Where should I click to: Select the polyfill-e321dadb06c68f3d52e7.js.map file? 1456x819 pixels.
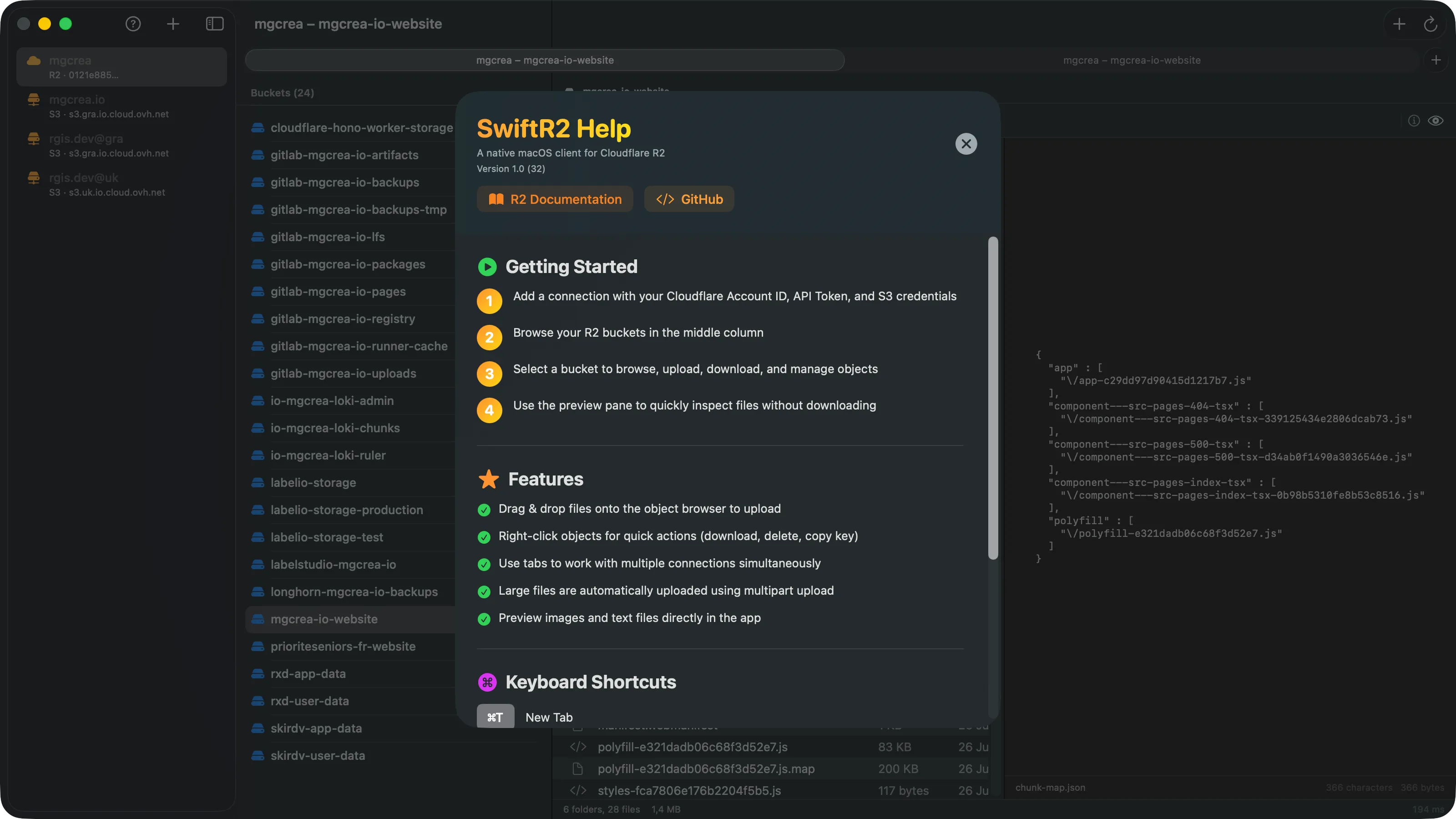pyautogui.click(x=706, y=768)
